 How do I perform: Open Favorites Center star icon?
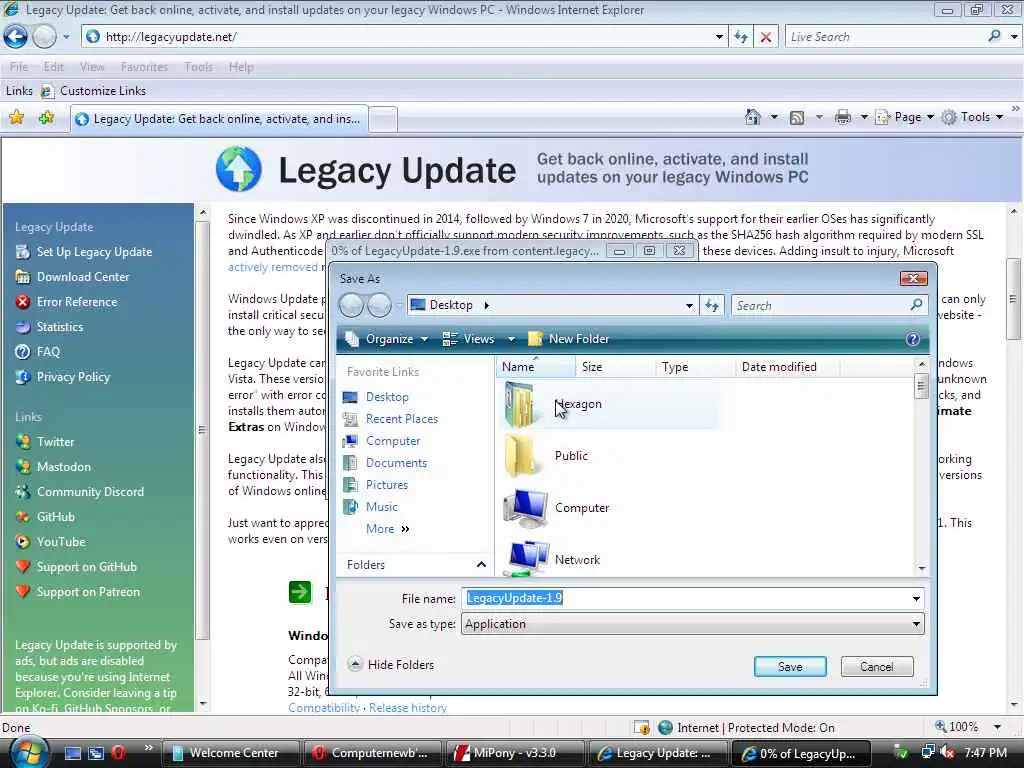pyautogui.click(x=16, y=118)
